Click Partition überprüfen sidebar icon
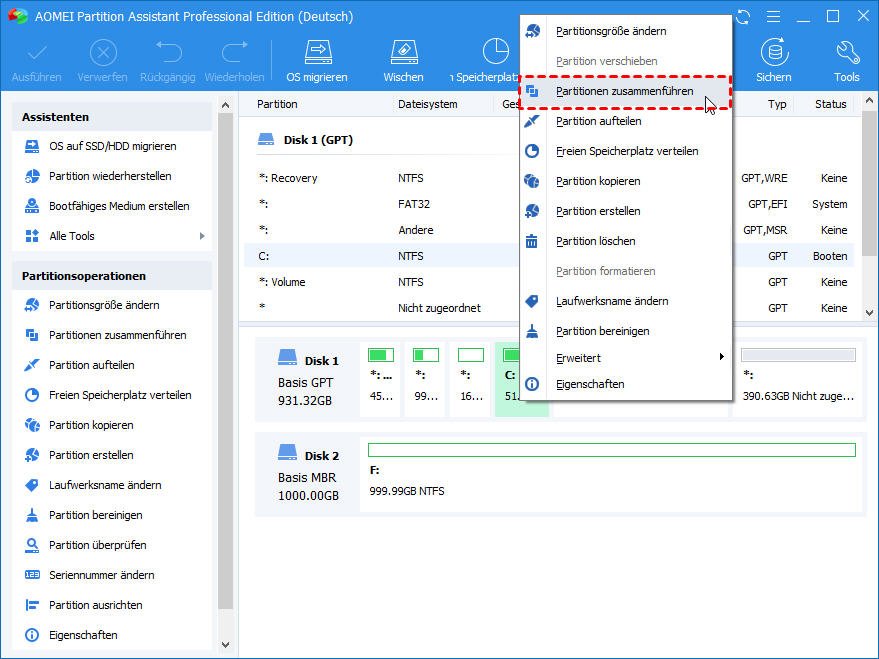The width and height of the screenshot is (879, 659). [32, 545]
